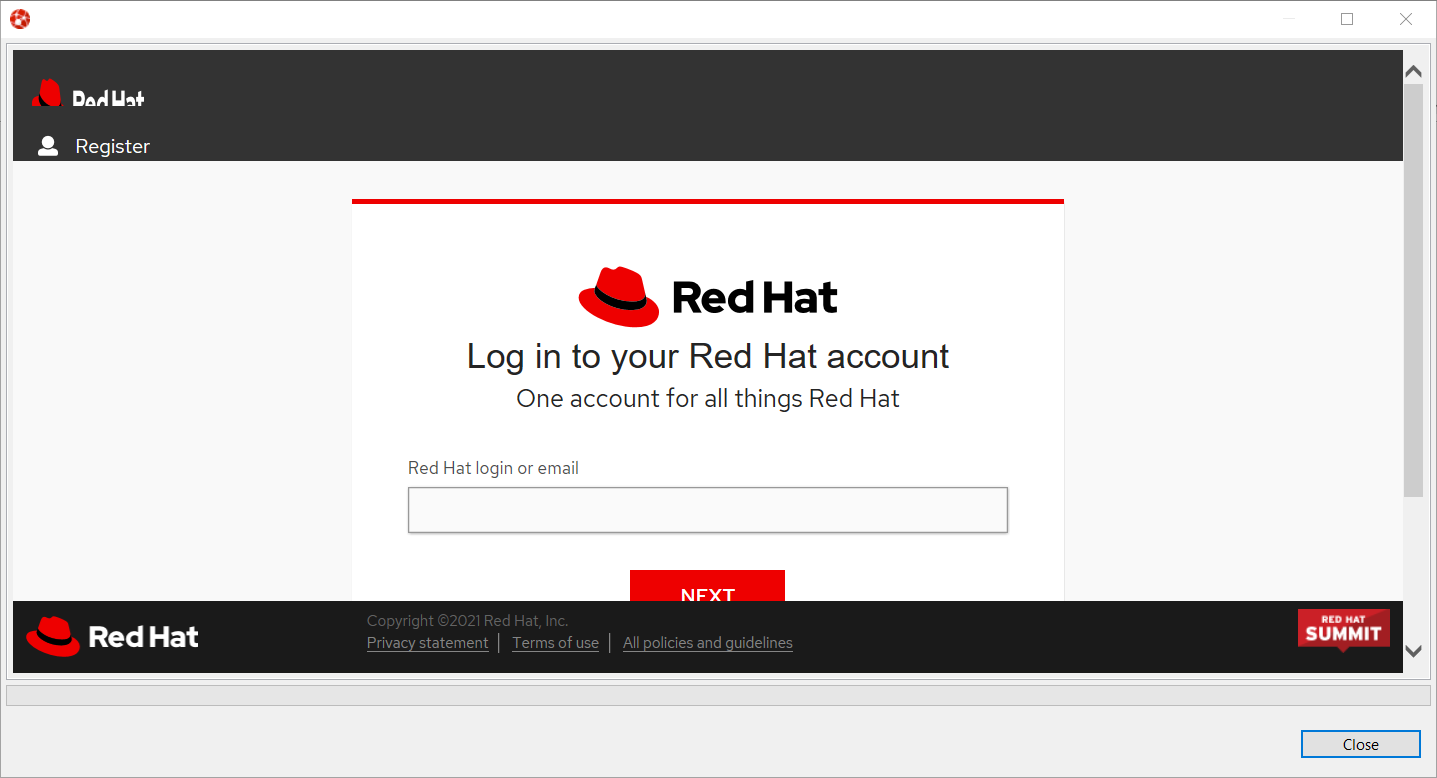The width and height of the screenshot is (1437, 778).
Task: Open the Register link
Action: tap(112, 146)
